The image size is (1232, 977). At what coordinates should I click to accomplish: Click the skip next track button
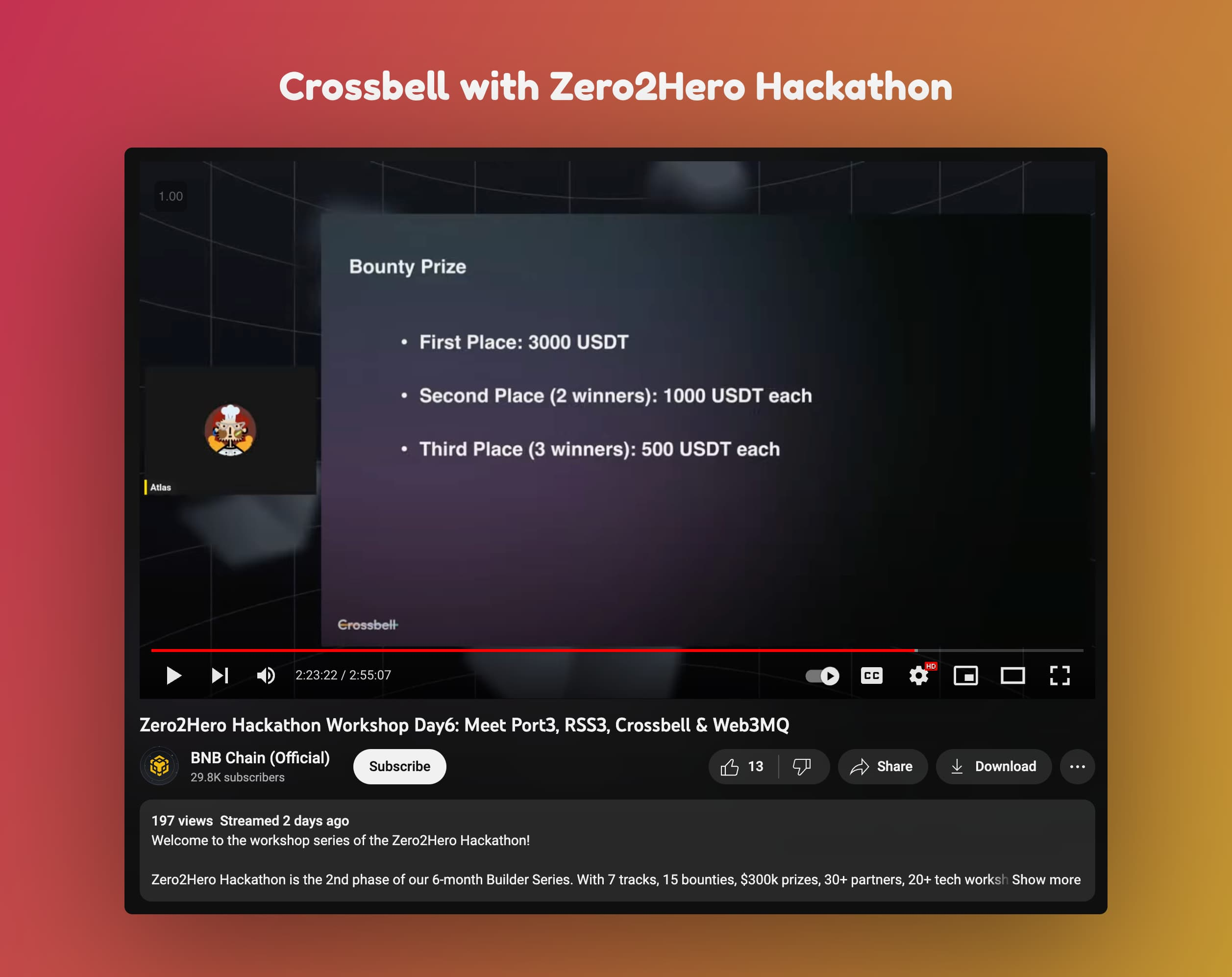click(x=219, y=676)
